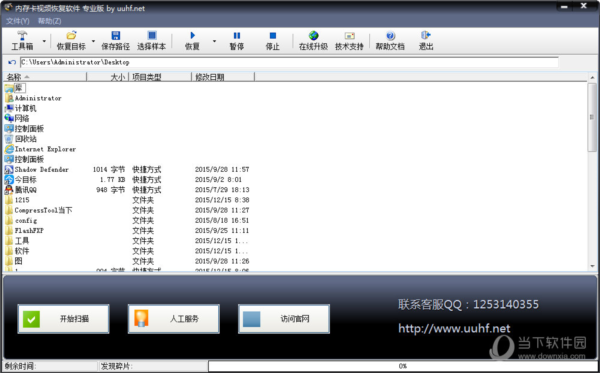Image resolution: width=600 pixels, height=373 pixels.
Task: Minimize the window
Action: point(564,7)
